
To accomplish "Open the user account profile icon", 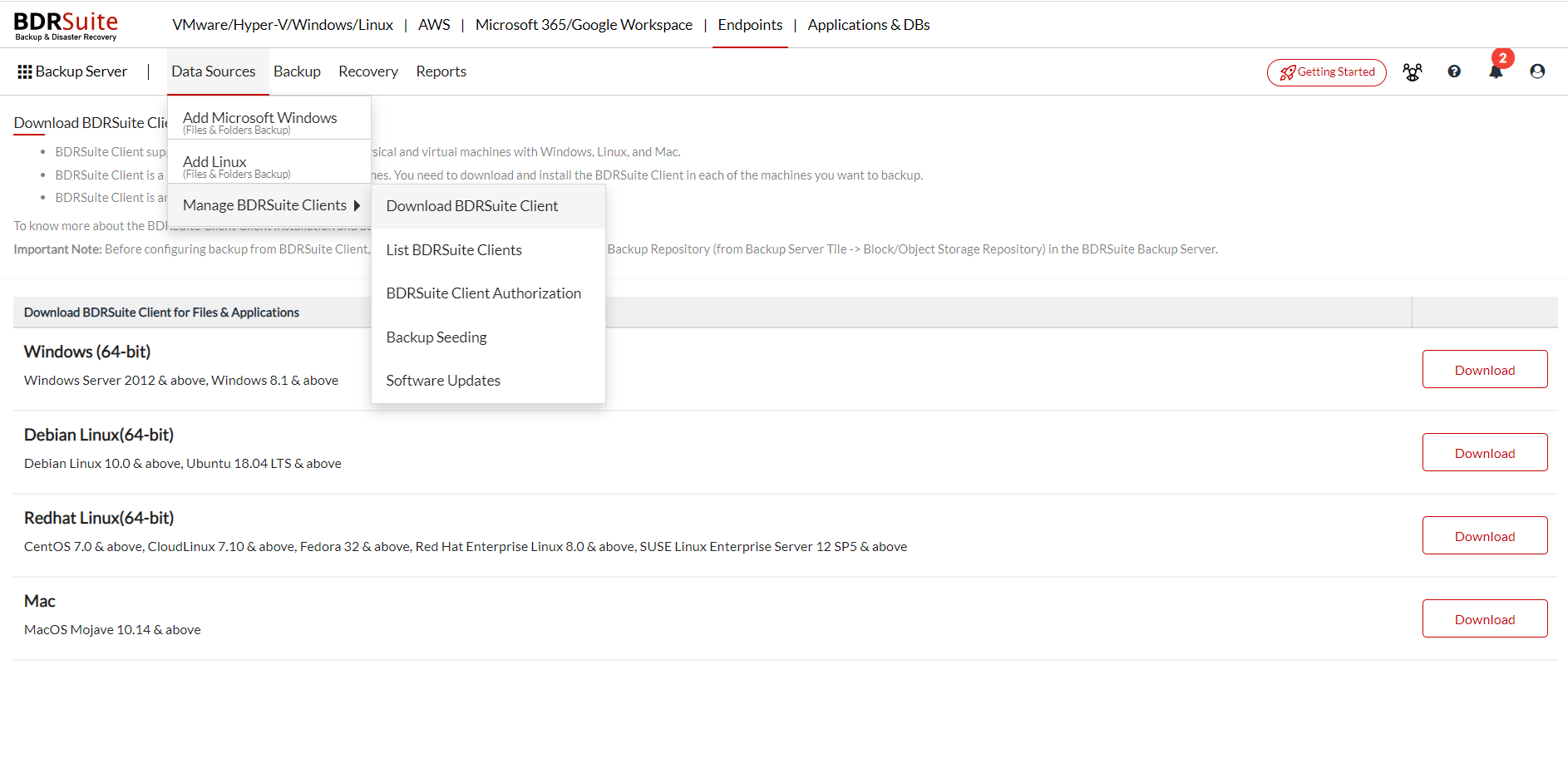I will [x=1537, y=71].
